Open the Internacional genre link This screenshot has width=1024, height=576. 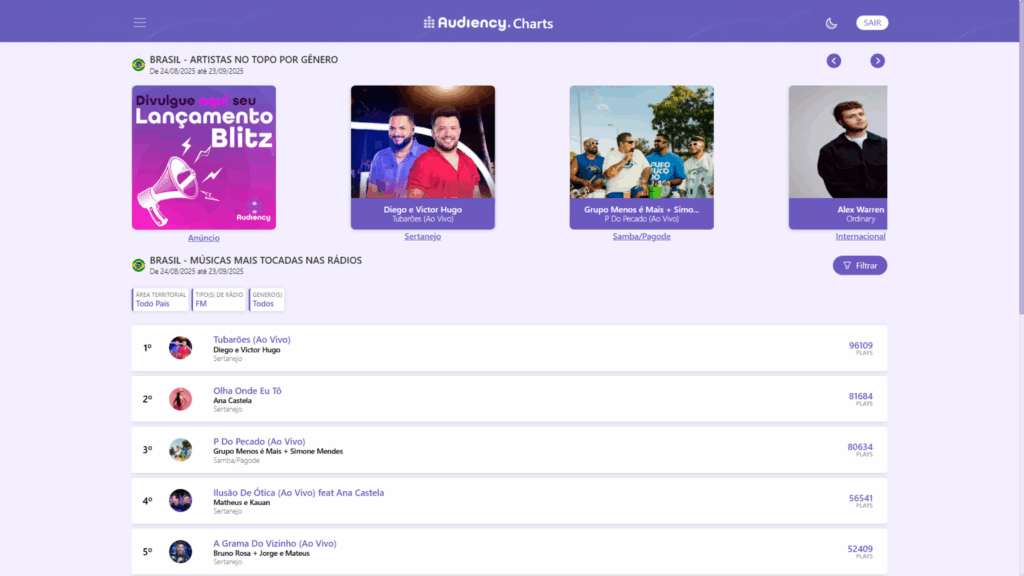860,237
